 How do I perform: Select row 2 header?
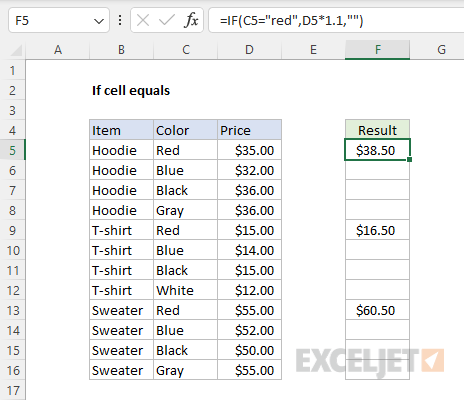pyautogui.click(x=13, y=90)
